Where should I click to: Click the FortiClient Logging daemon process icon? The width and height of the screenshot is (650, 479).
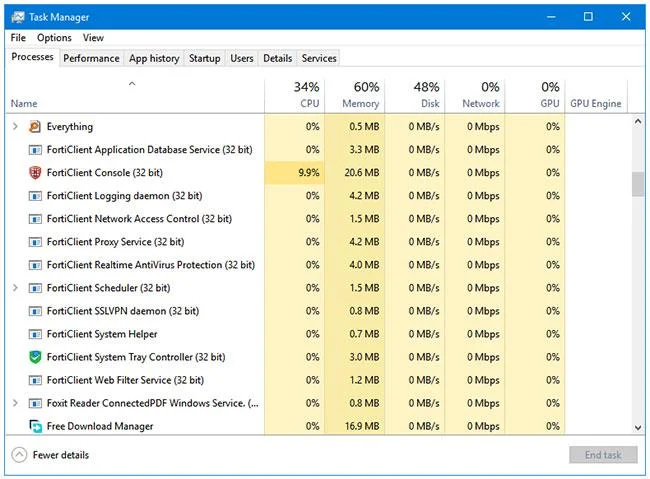[x=35, y=196]
